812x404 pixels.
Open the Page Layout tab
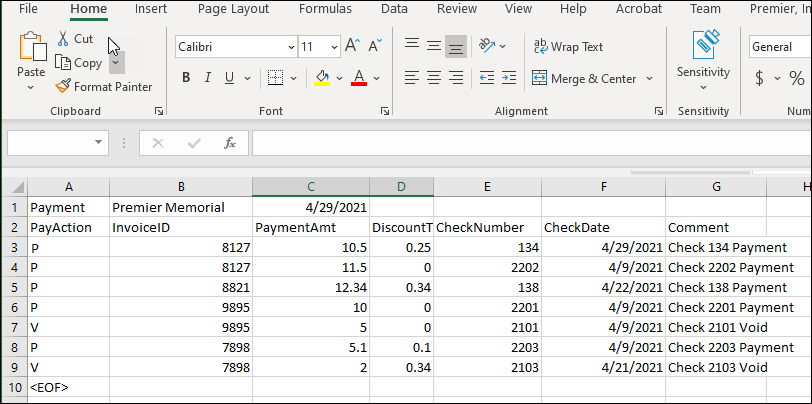coord(233,9)
